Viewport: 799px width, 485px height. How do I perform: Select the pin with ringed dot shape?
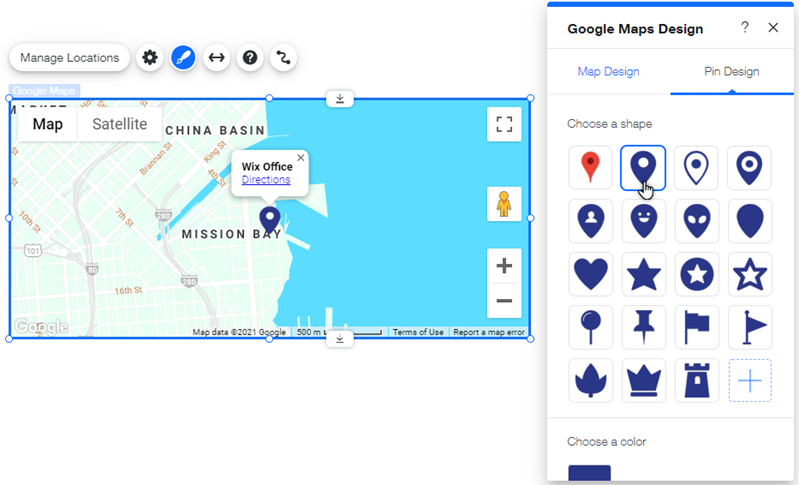[750, 168]
